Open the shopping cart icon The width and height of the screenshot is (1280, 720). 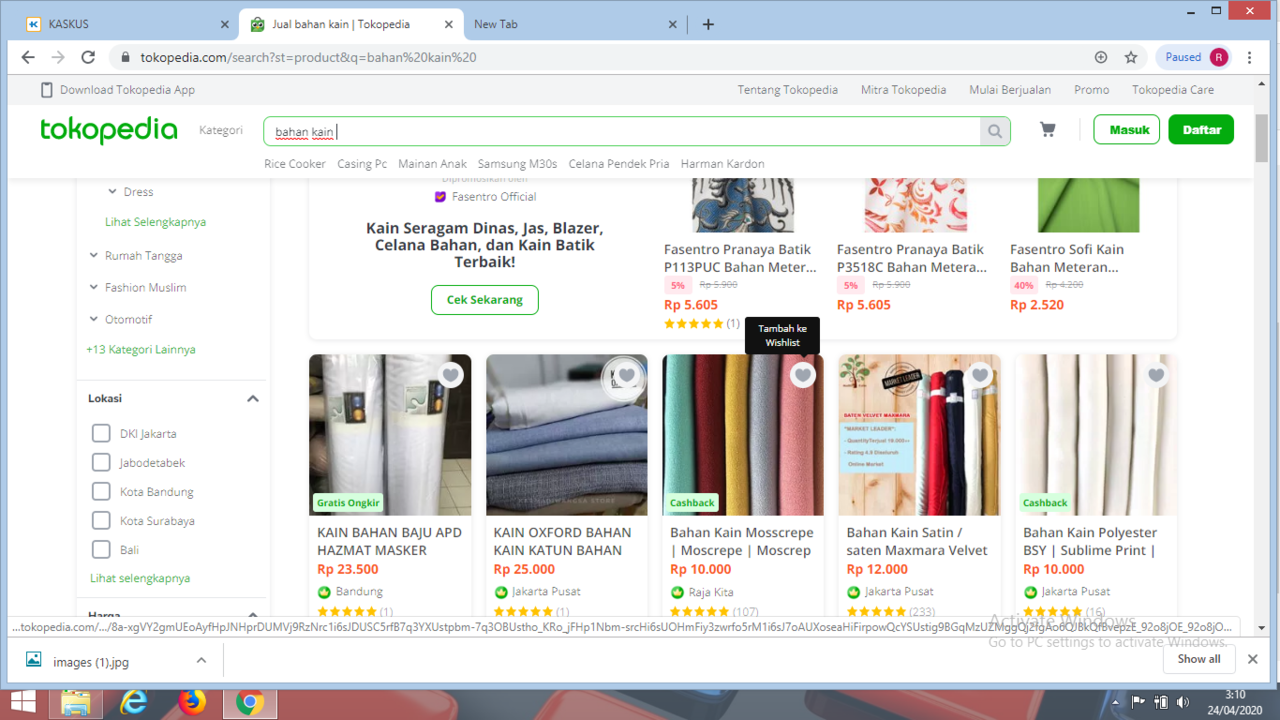click(x=1048, y=130)
